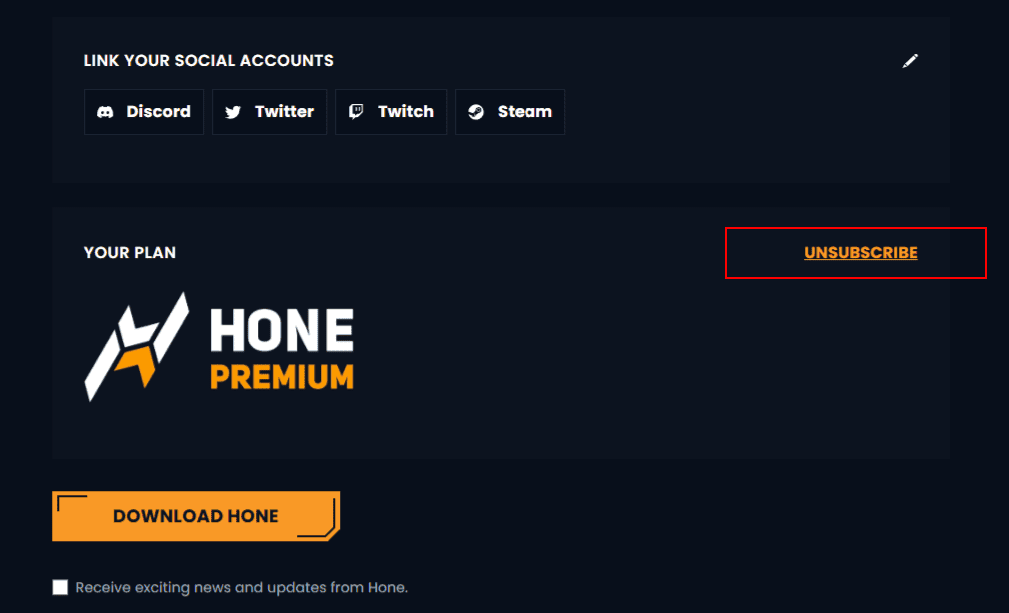
Task: Click the Twitch logo icon
Action: click(x=356, y=112)
